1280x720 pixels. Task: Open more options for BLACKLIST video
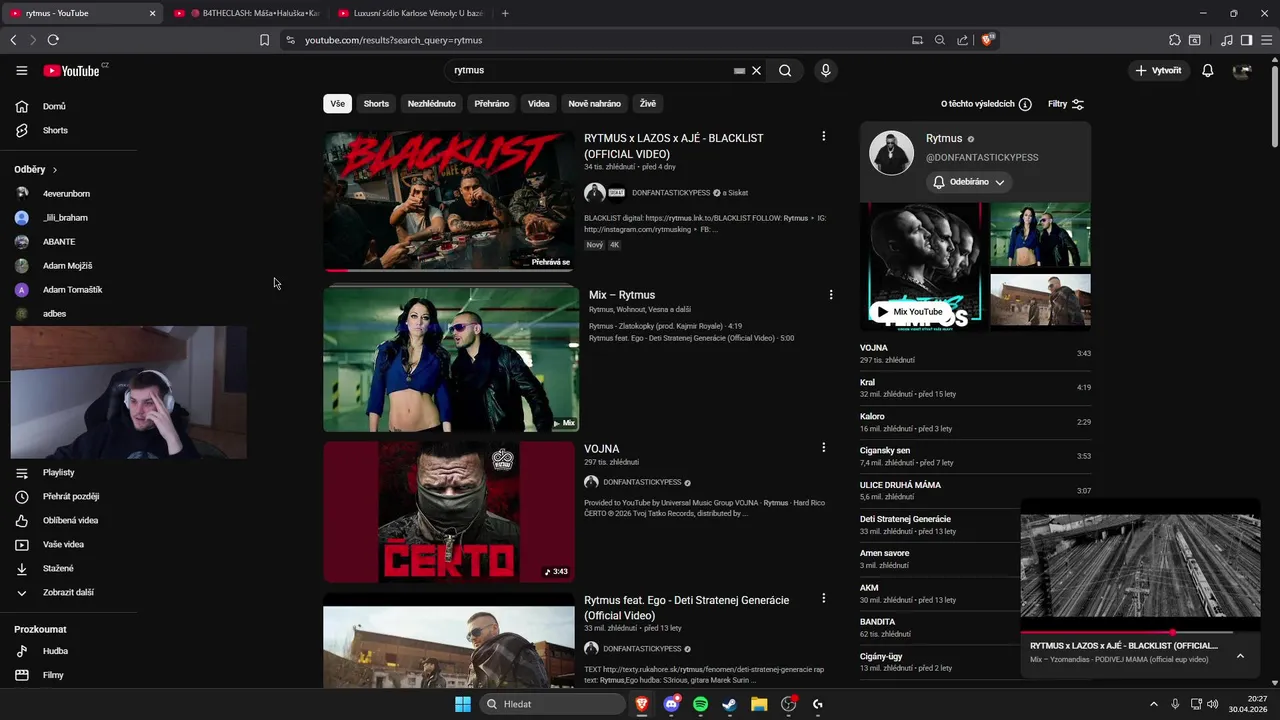[824, 136]
